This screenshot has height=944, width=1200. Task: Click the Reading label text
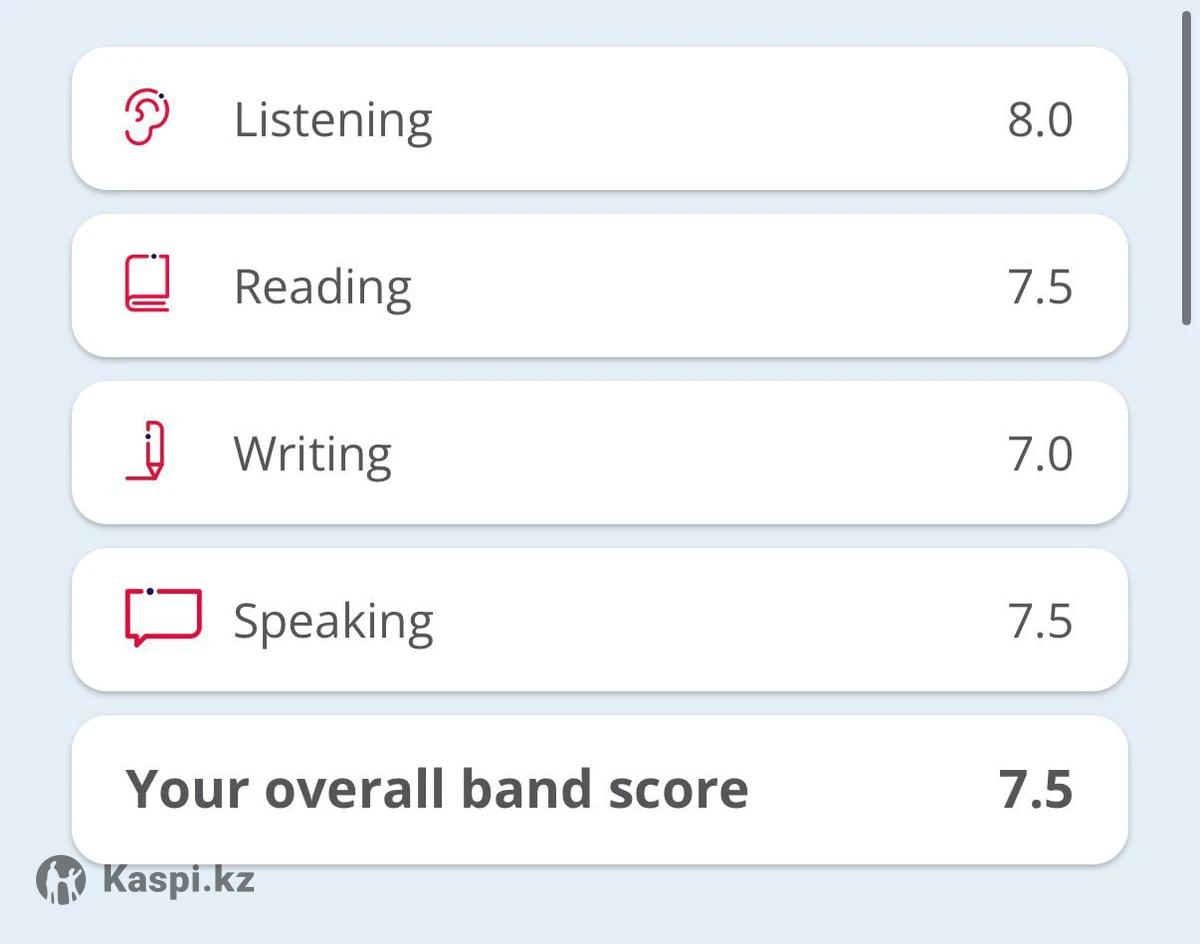pos(322,288)
